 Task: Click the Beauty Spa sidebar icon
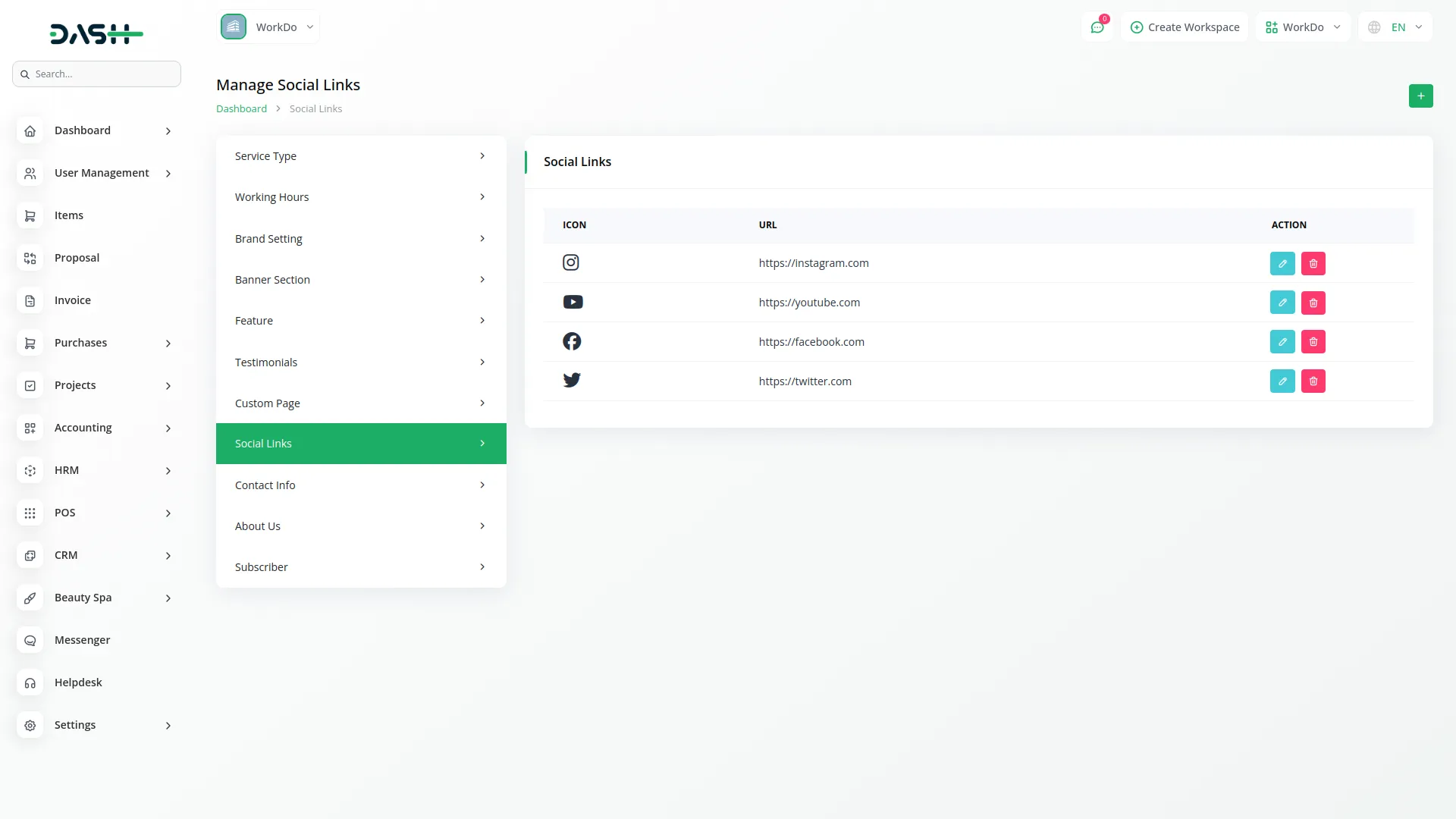click(30, 598)
